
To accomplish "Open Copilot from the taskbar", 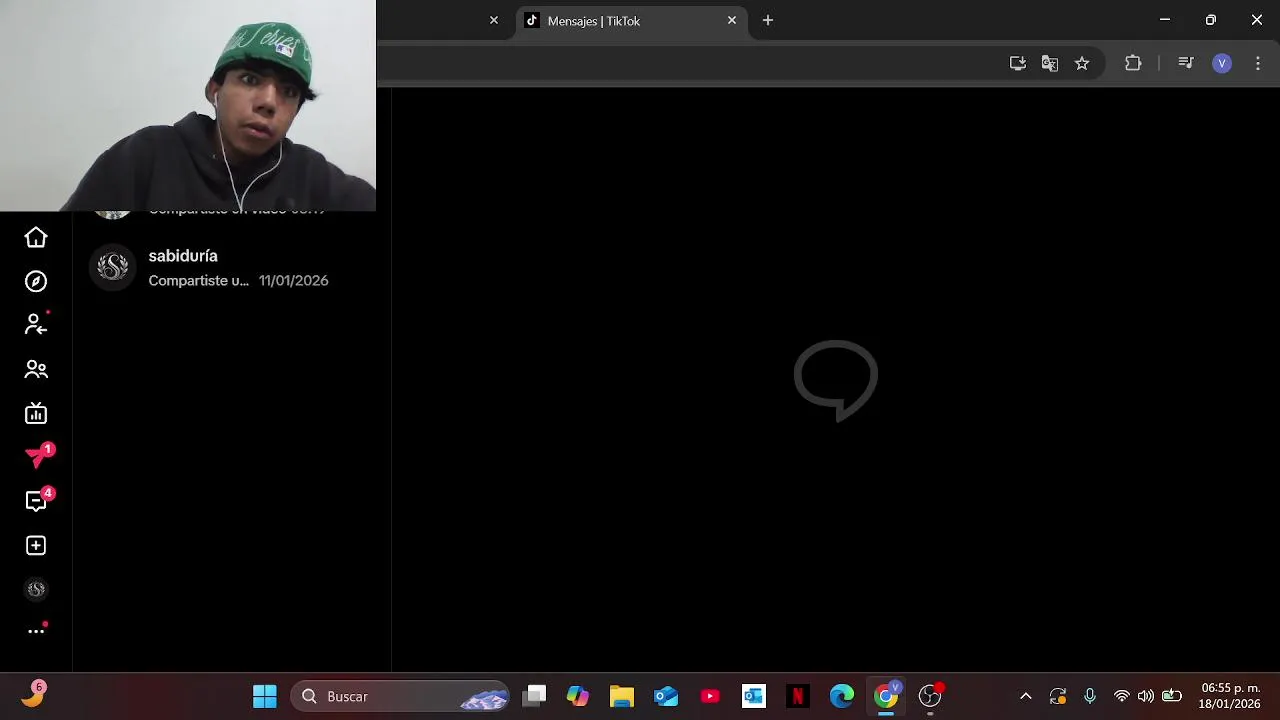I will pyautogui.click(x=578, y=696).
